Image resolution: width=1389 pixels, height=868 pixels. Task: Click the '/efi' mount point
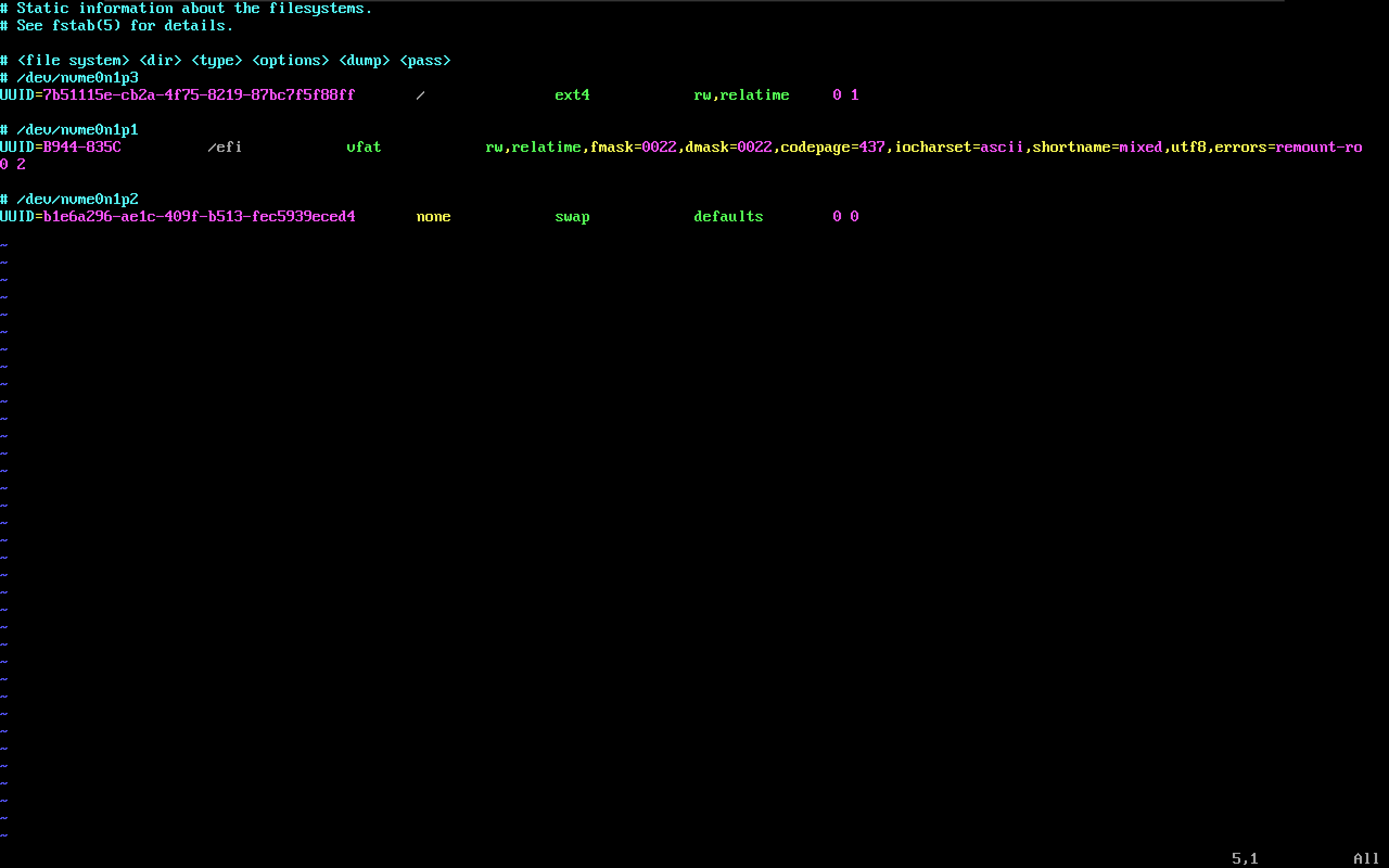pyautogui.click(x=225, y=148)
